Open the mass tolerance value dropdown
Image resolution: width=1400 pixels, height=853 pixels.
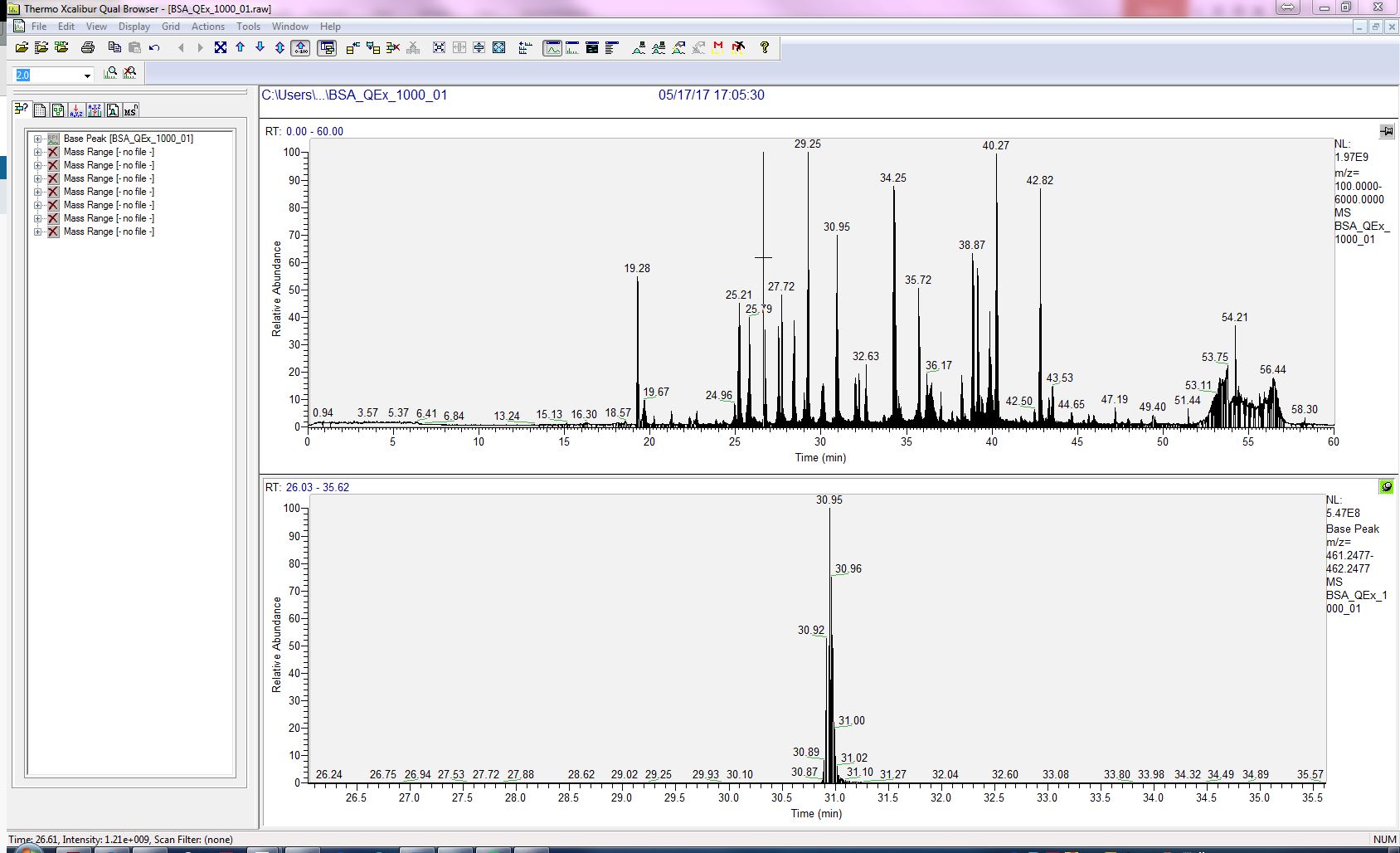(x=89, y=75)
